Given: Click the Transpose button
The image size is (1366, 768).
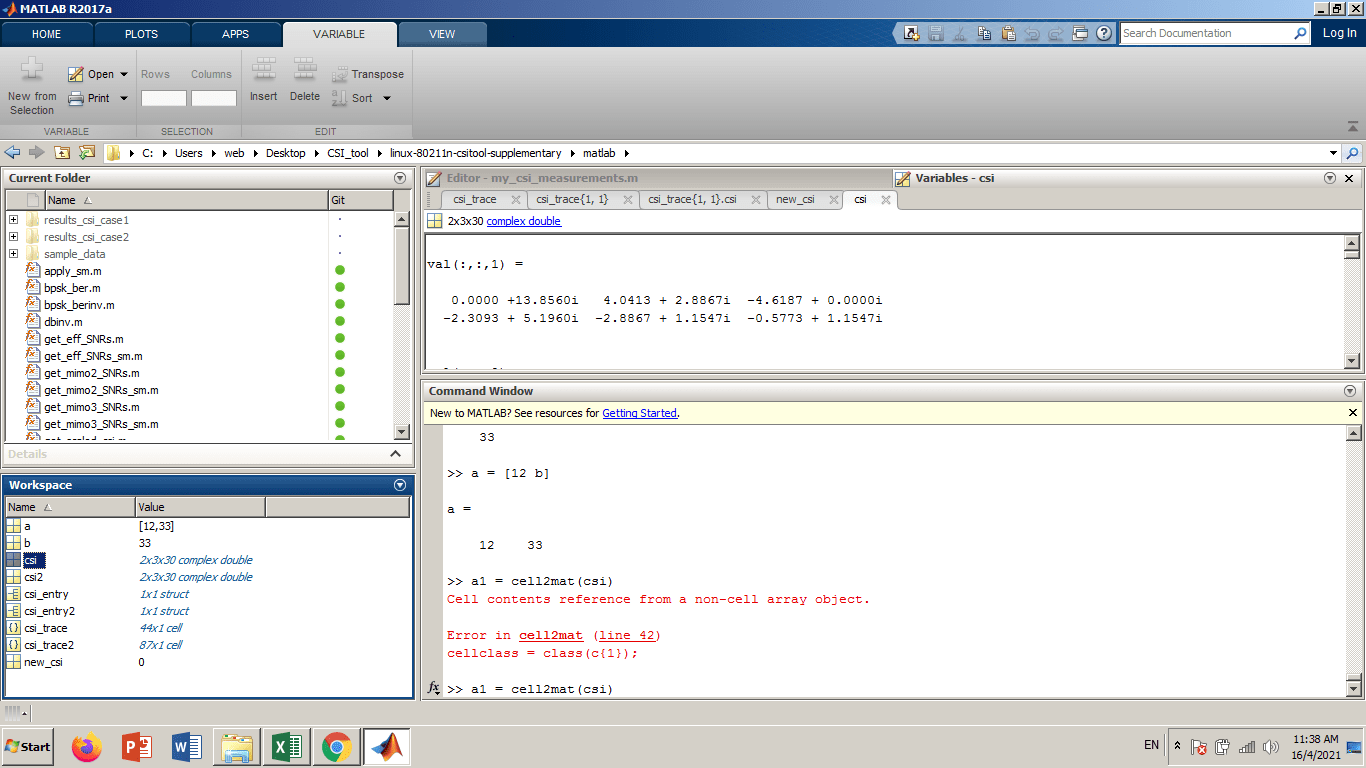Looking at the screenshot, I should (367, 74).
